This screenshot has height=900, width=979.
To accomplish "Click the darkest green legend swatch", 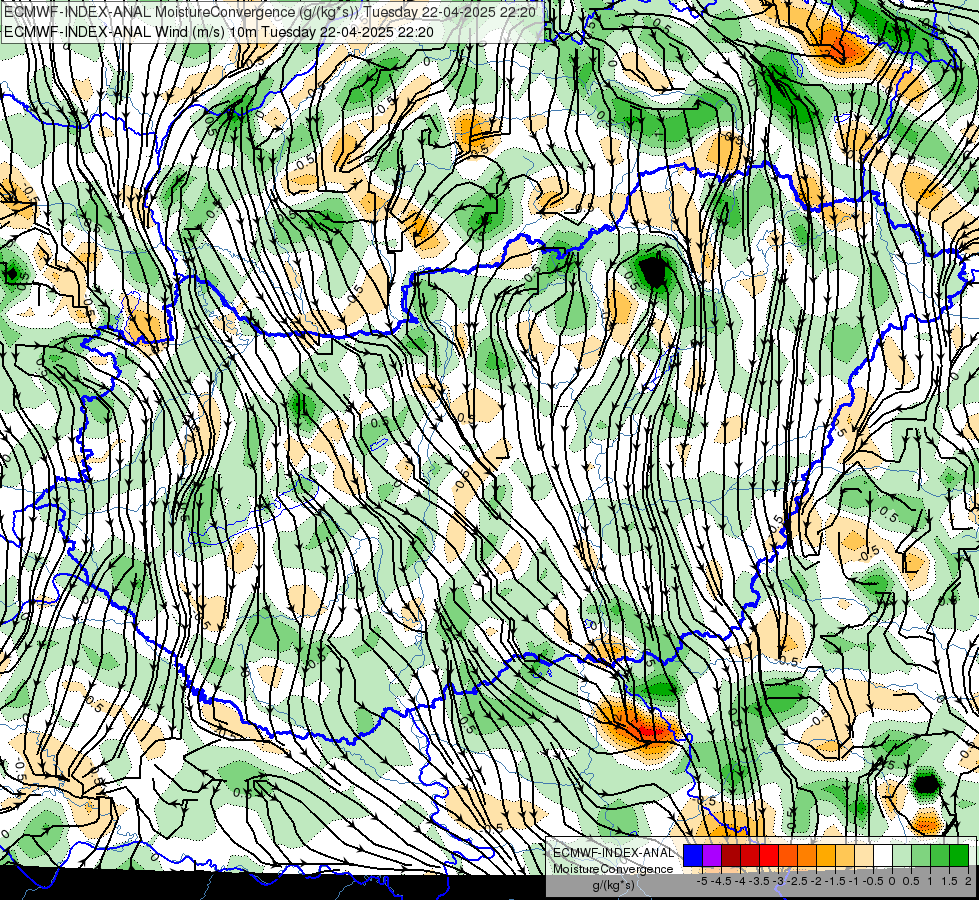I will tap(959, 856).
